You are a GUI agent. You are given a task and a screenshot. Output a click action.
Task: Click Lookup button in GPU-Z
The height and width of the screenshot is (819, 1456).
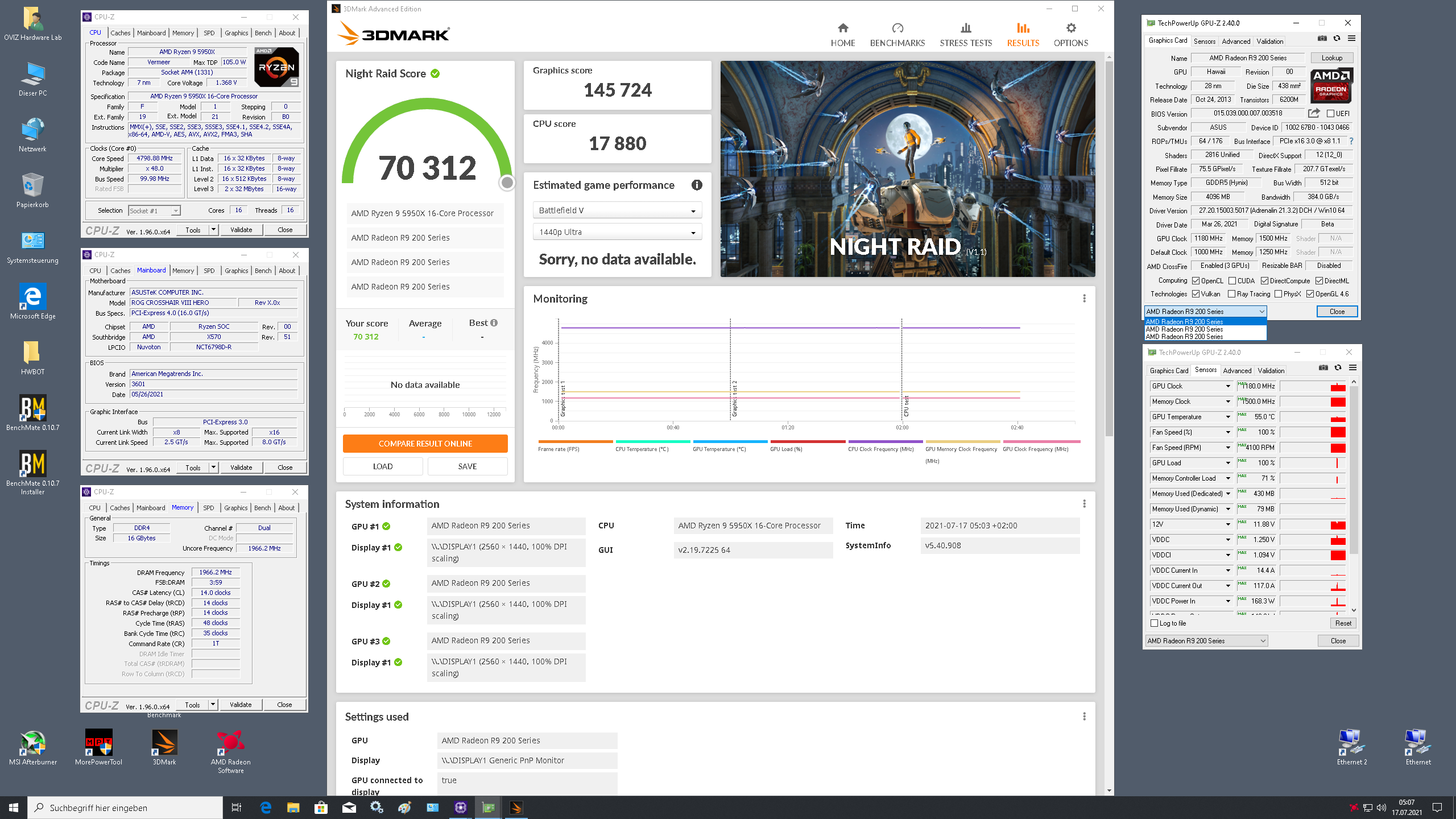[1331, 58]
